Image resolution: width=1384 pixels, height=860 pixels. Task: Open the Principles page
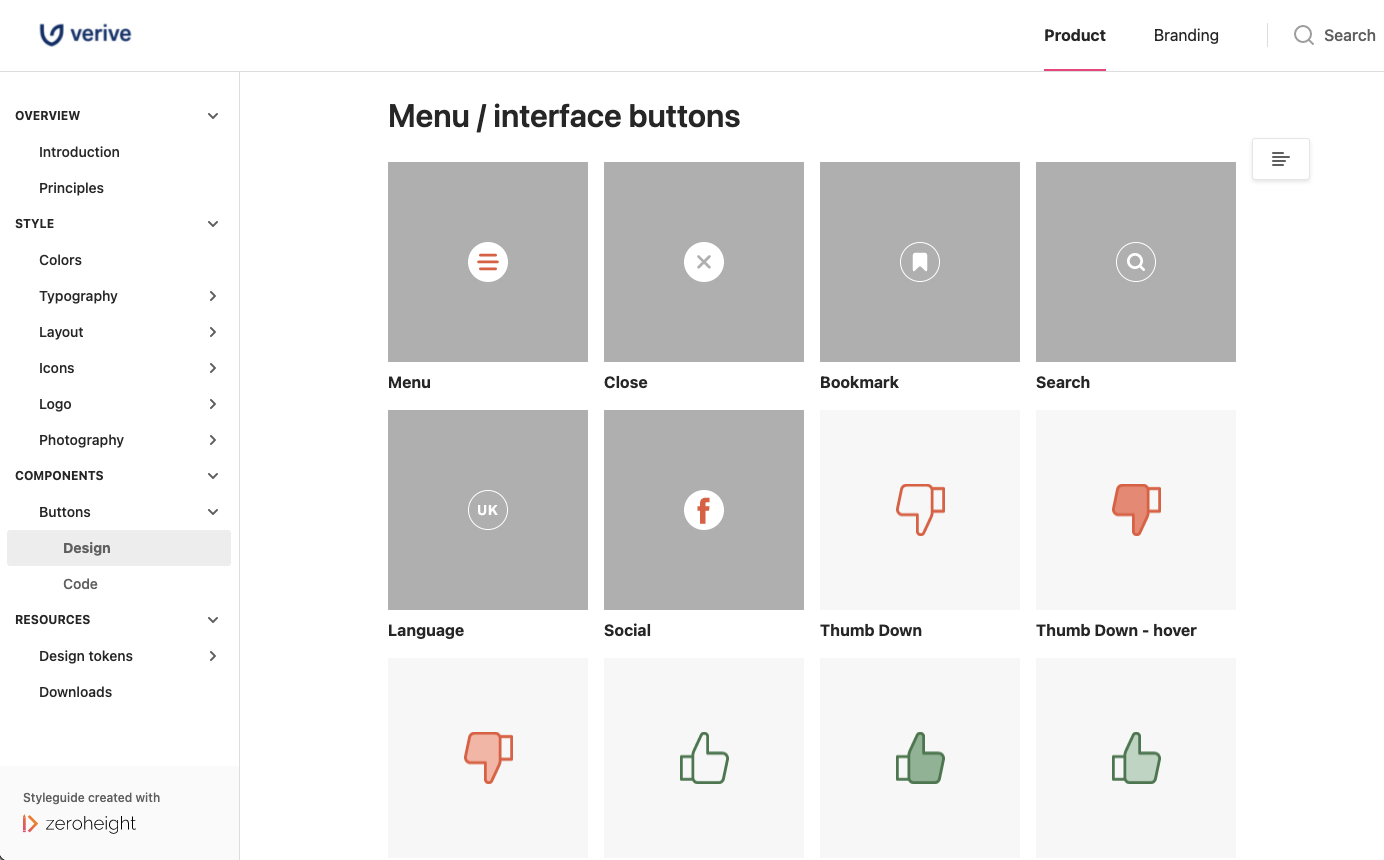click(x=71, y=188)
